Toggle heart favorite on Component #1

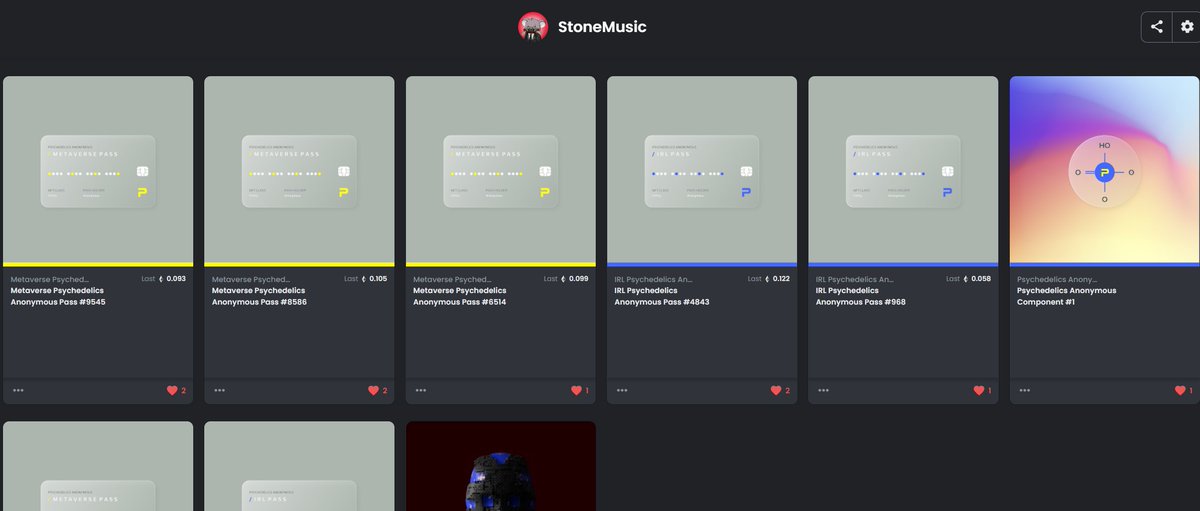tap(1179, 390)
